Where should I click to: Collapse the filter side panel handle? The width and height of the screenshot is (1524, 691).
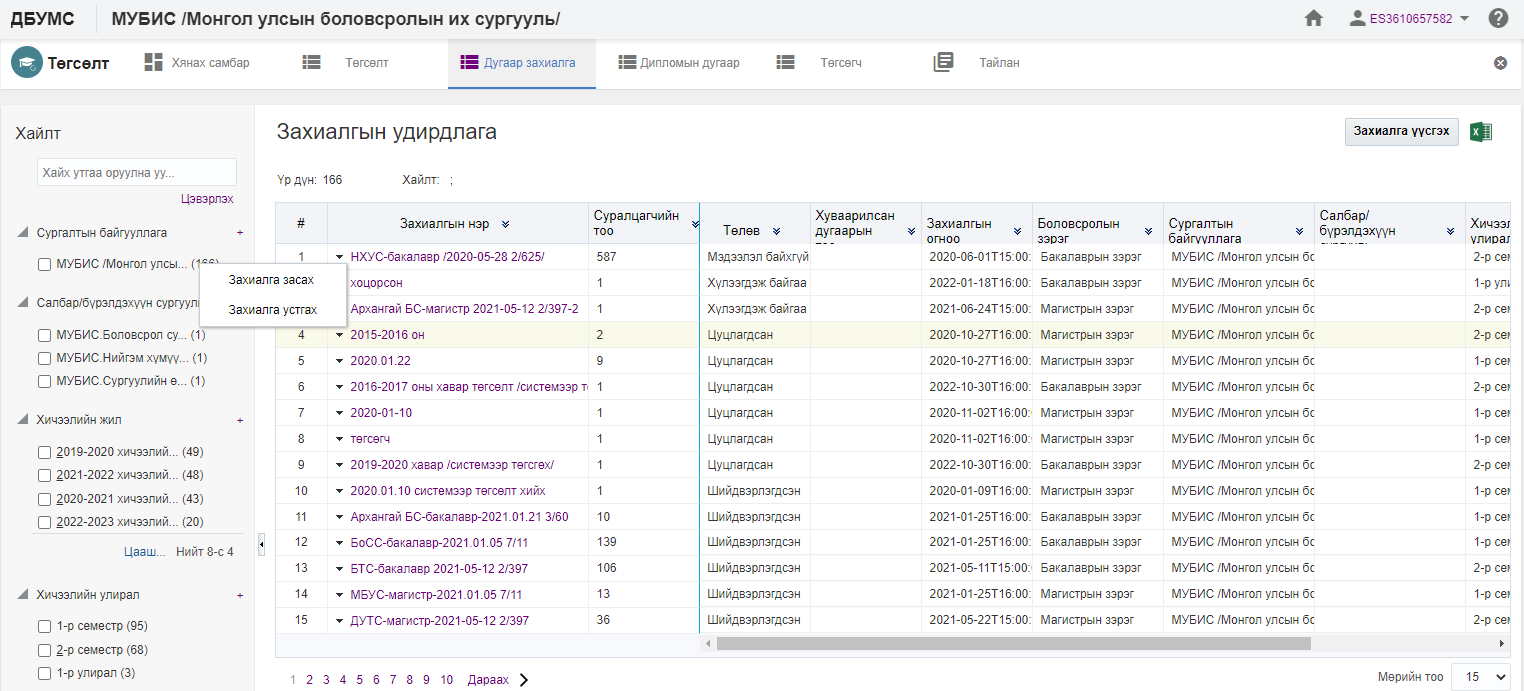261,543
